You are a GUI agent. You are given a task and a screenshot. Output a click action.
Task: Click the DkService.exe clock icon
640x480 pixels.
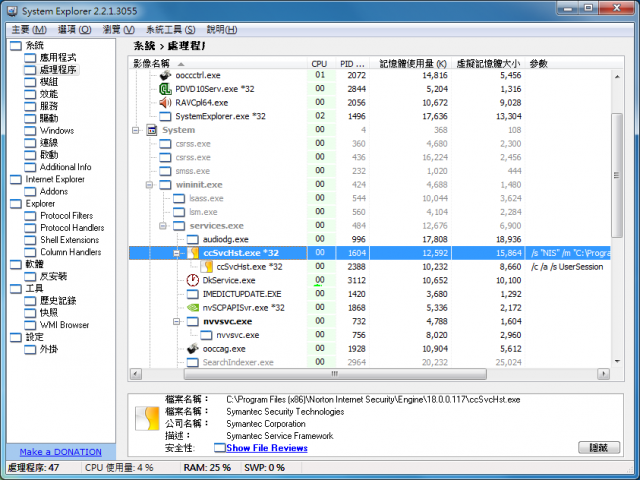[193, 280]
